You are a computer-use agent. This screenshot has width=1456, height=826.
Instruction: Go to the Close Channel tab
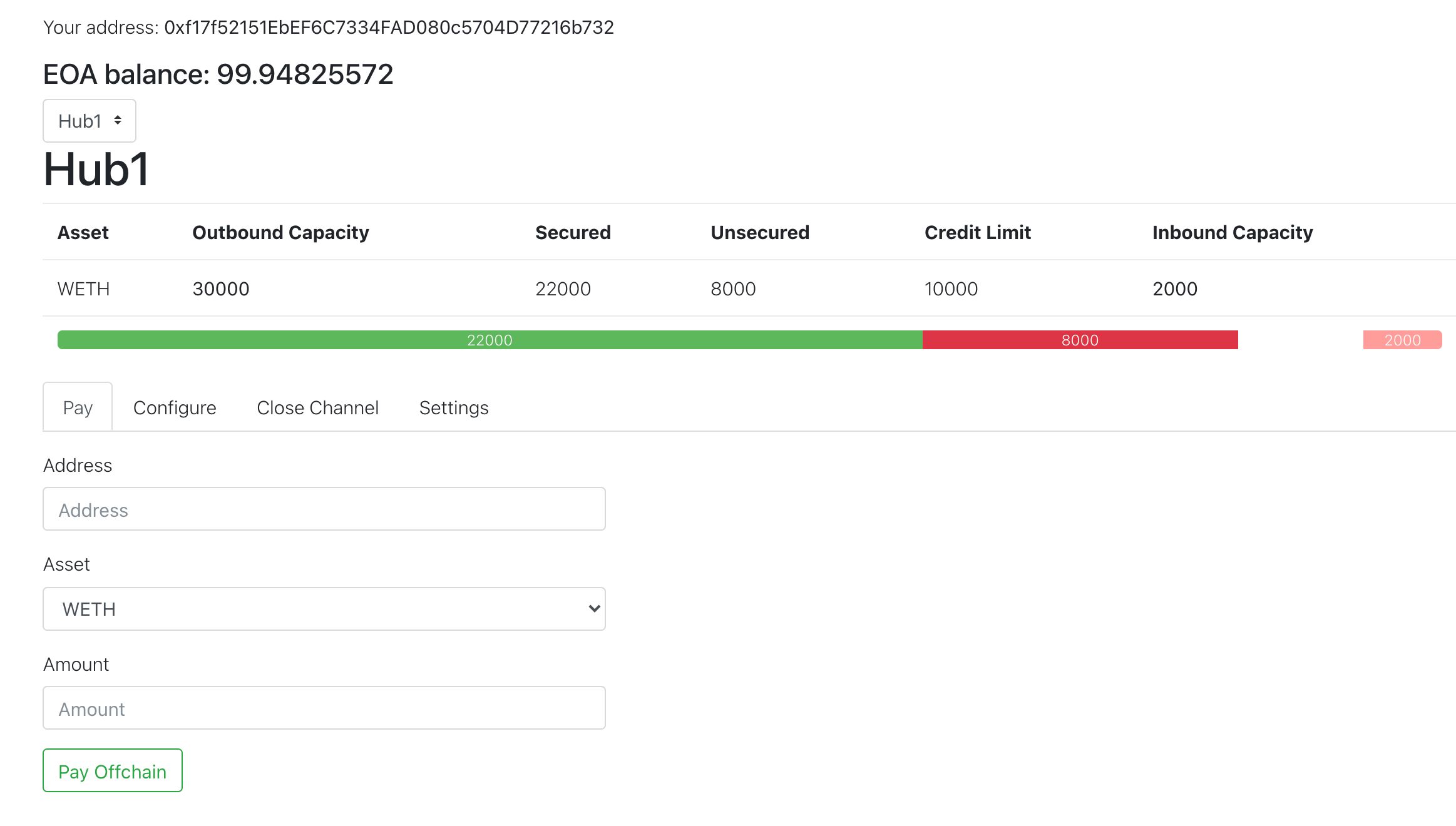(318, 407)
